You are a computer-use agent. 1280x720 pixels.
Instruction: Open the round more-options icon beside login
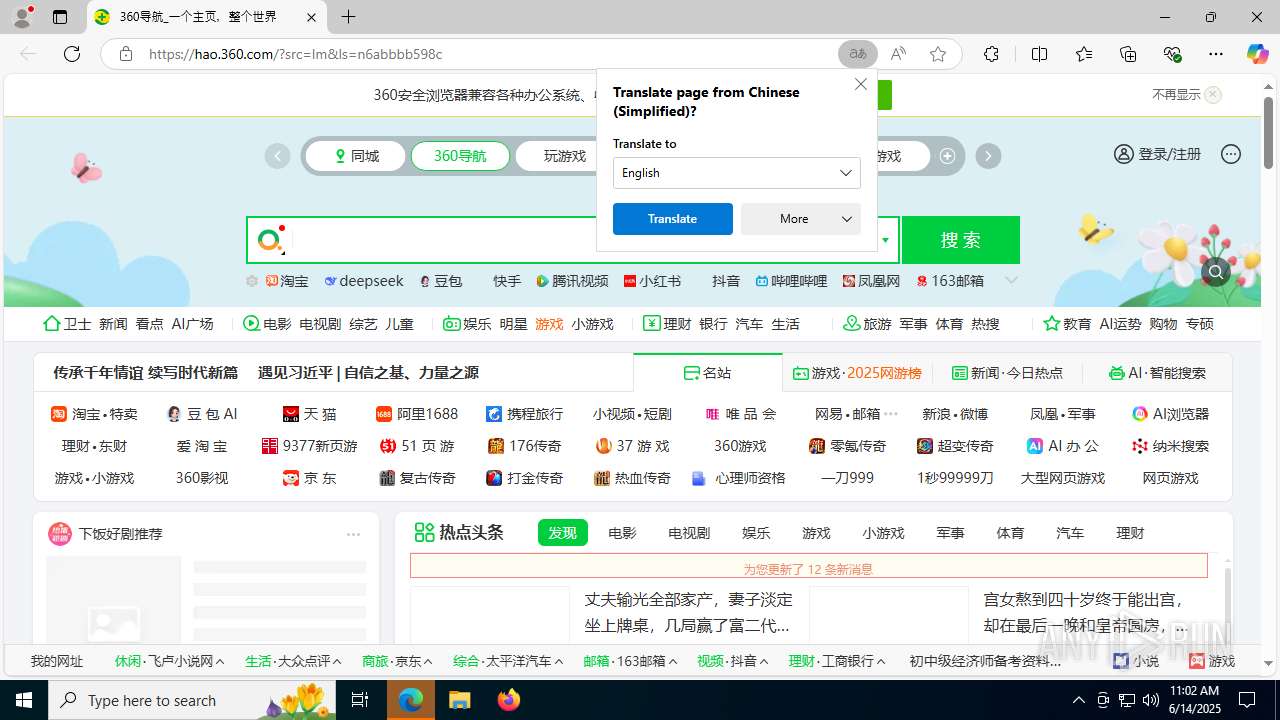coord(1231,154)
